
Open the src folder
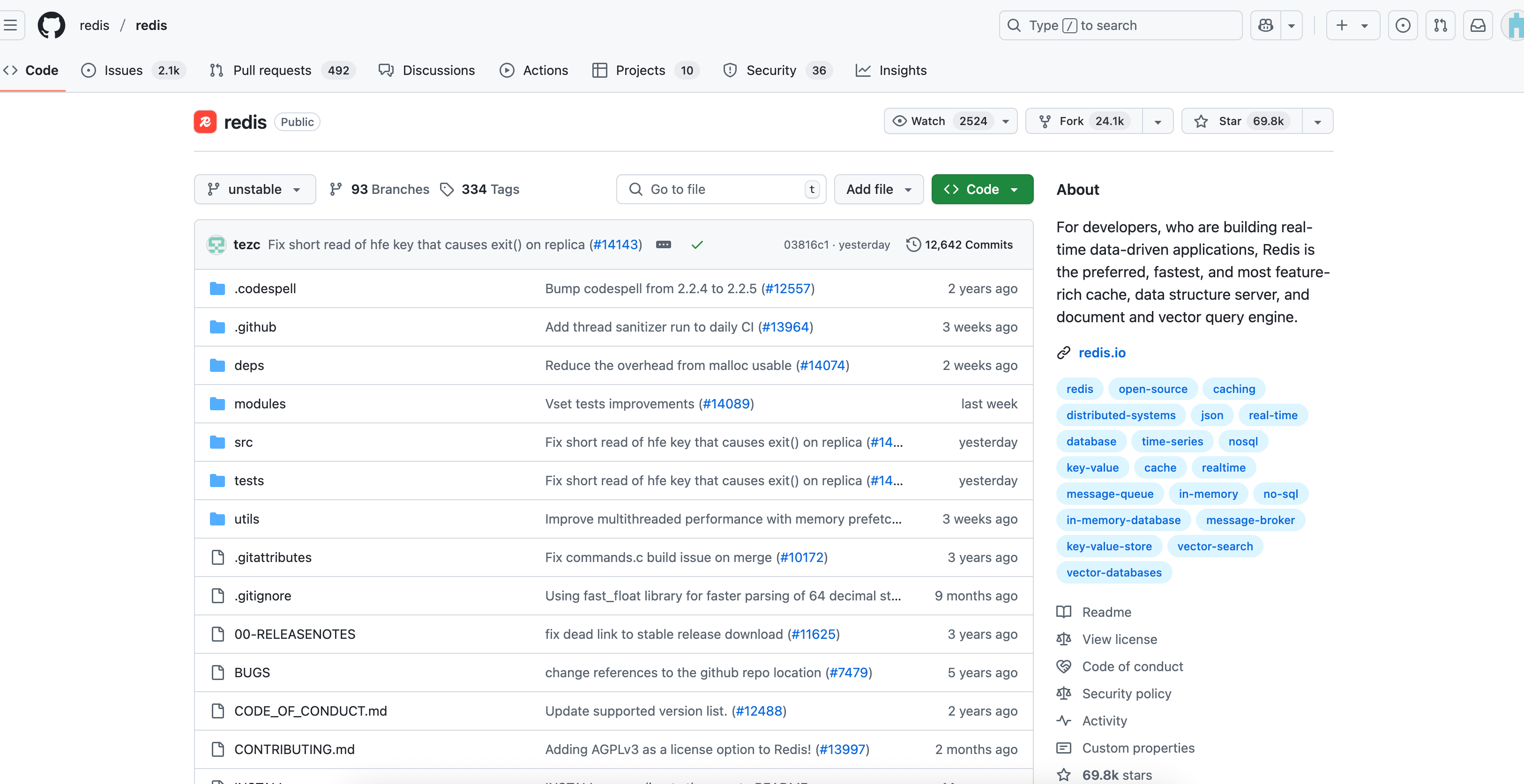click(243, 442)
